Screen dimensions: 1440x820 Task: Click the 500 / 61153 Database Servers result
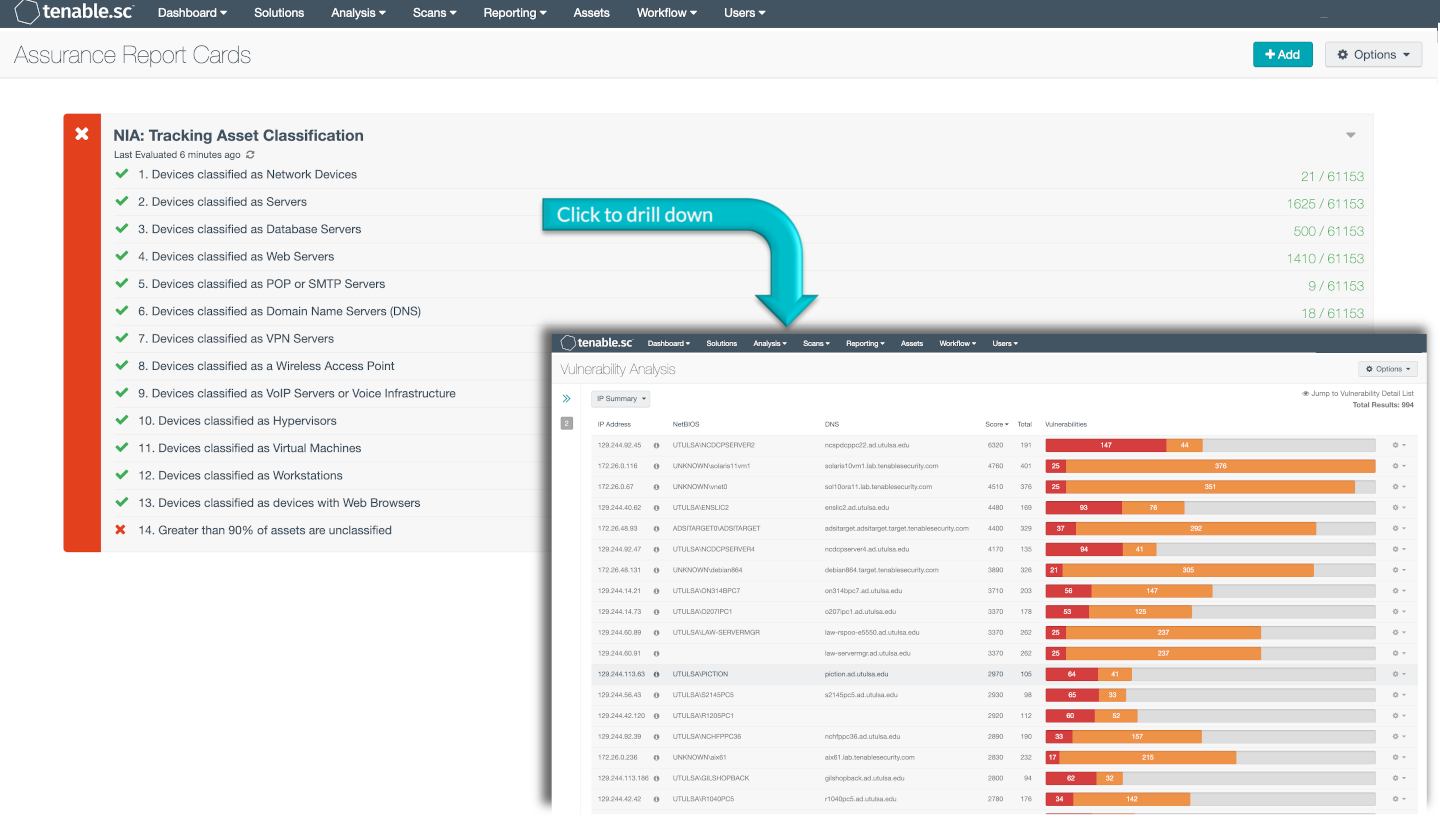tap(1328, 231)
